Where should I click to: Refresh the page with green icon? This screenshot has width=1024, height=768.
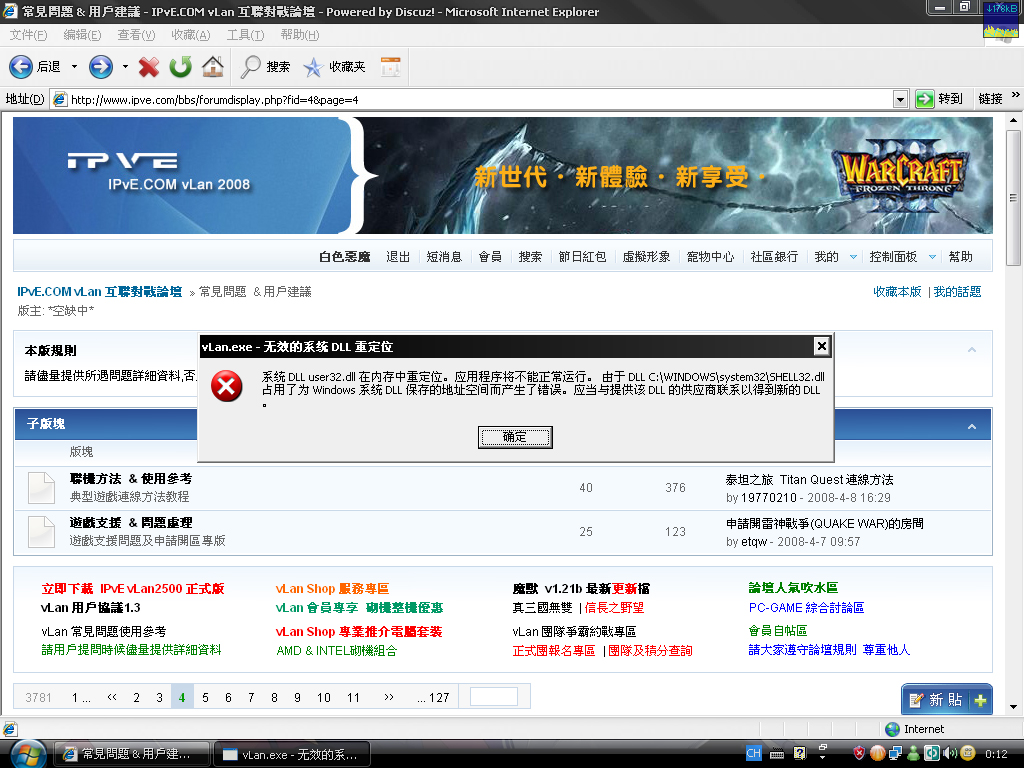180,67
